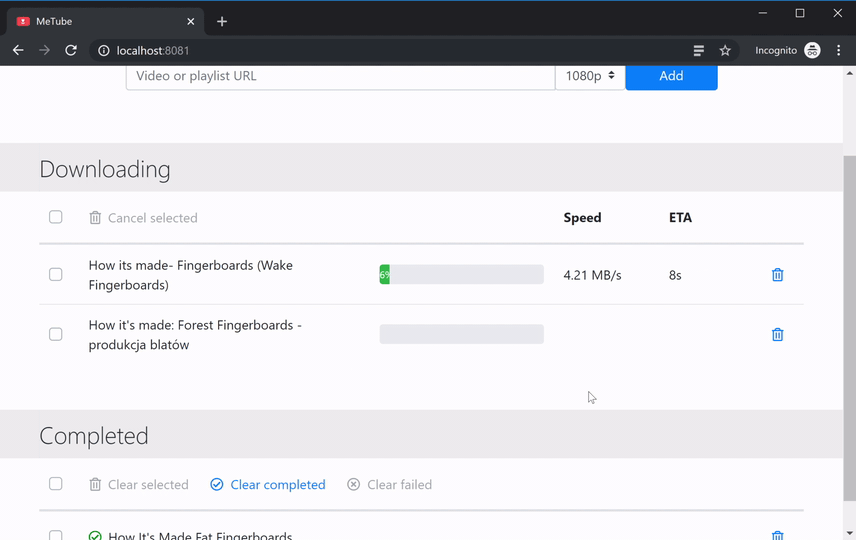The width and height of the screenshot is (856, 540).
Task: Open the reading list icon in address bar
Action: tap(698, 51)
